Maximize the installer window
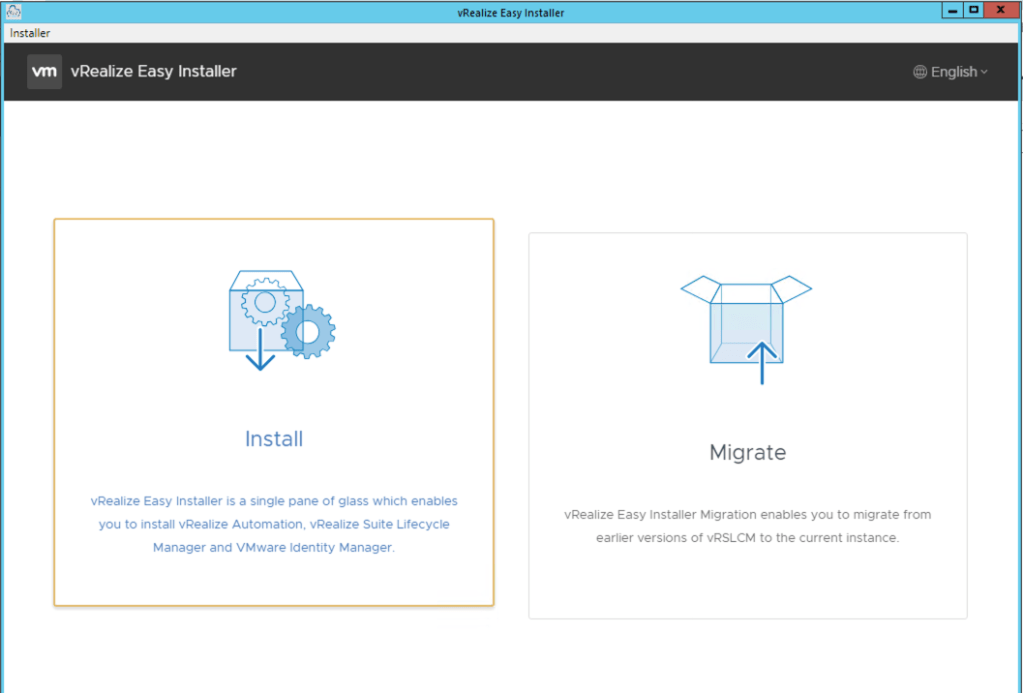Viewport: 1023px width, 693px height. (972, 10)
